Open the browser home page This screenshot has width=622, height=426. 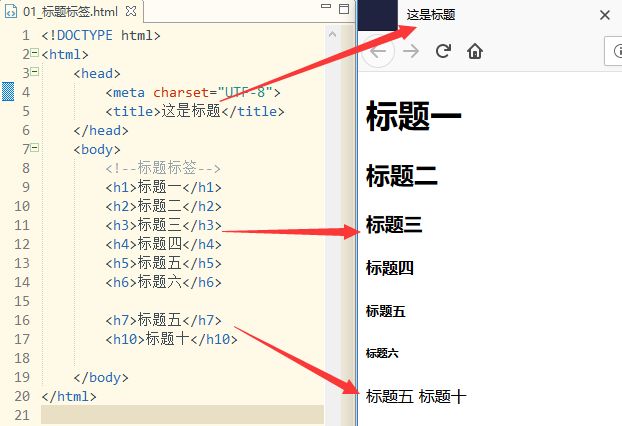pyautogui.click(x=475, y=51)
